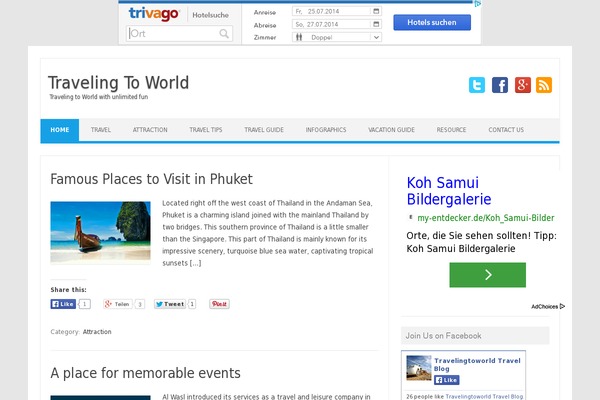Open the RESOURCE menu item
The image size is (600, 400).
[x=452, y=130]
